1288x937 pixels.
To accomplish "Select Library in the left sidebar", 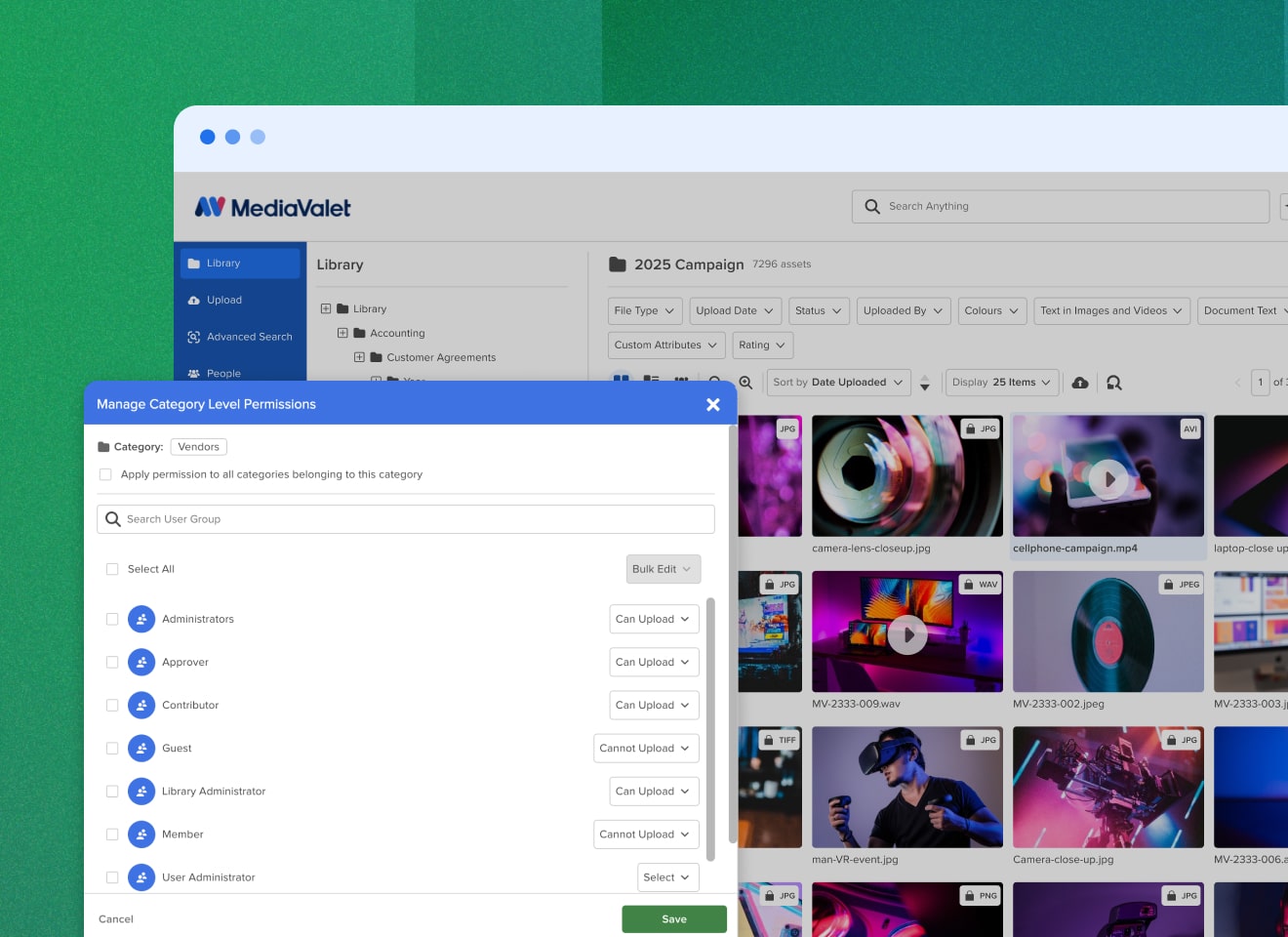I will [239, 264].
